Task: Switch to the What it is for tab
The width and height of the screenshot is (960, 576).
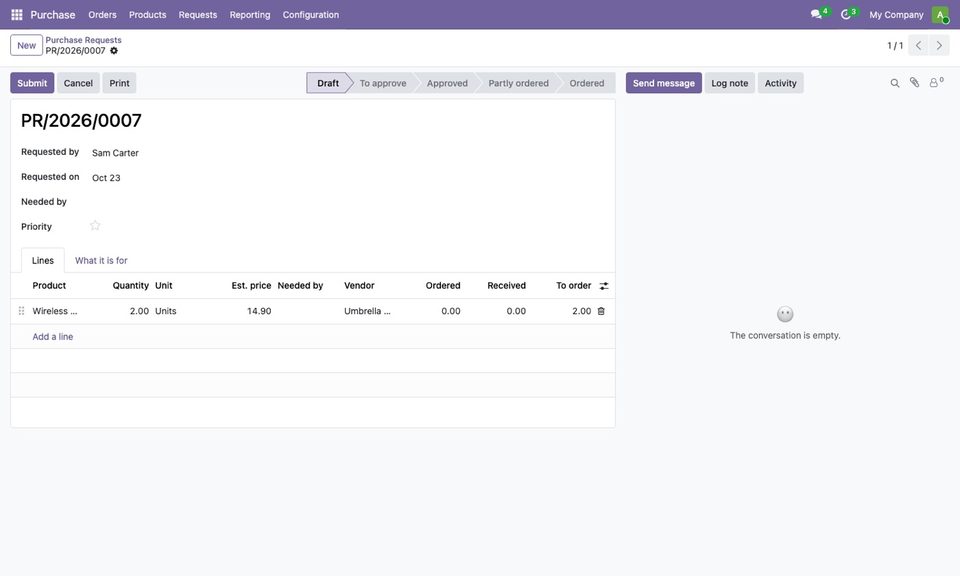Action: (x=101, y=260)
